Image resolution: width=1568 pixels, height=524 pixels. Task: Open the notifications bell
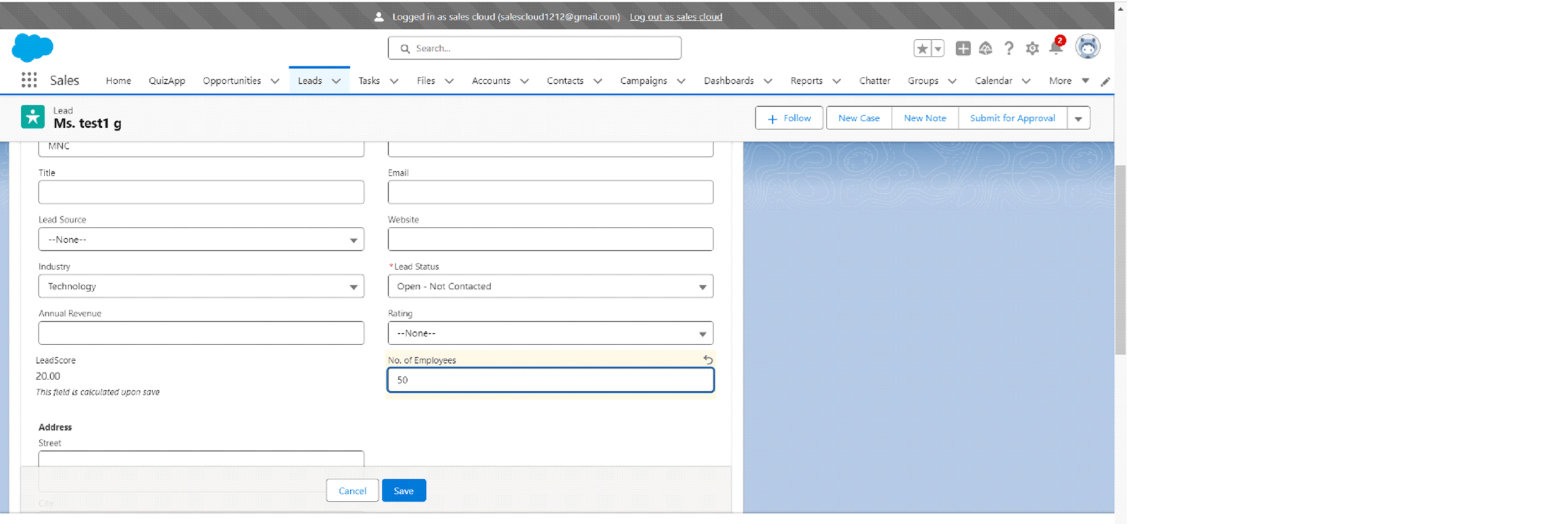[x=1055, y=48]
